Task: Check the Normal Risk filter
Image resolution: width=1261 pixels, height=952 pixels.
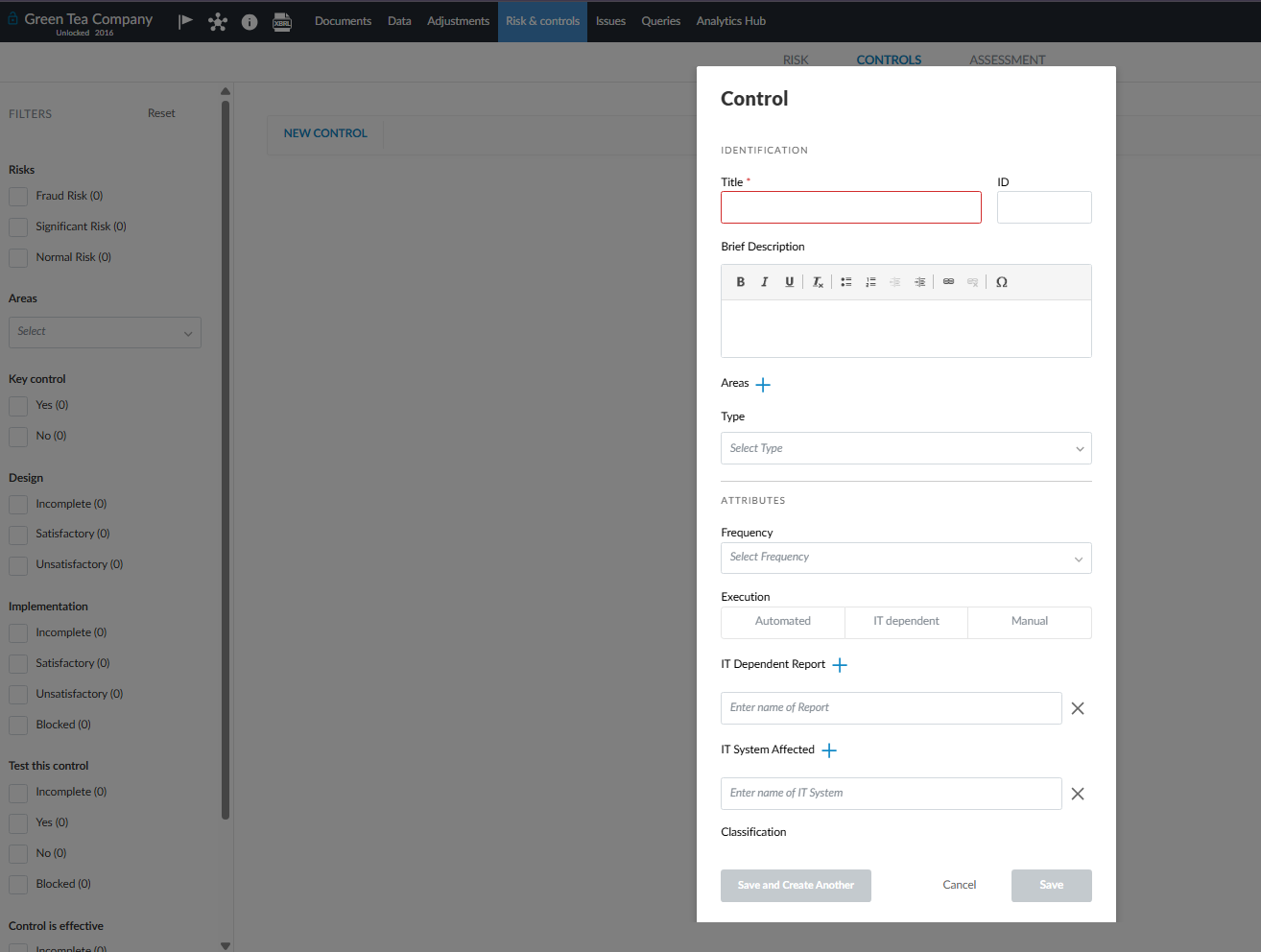Action: click(x=18, y=258)
